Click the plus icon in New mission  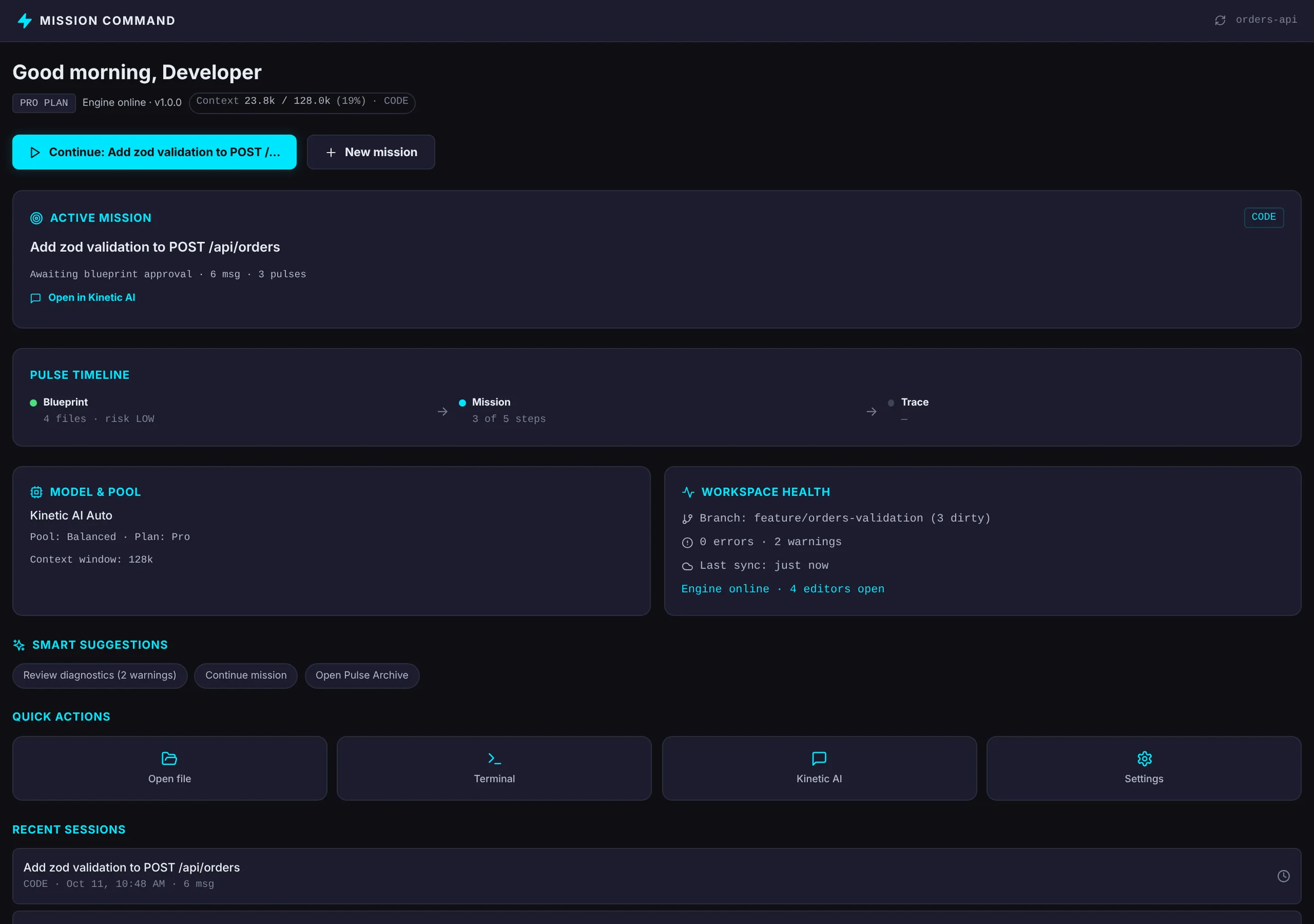coord(331,153)
